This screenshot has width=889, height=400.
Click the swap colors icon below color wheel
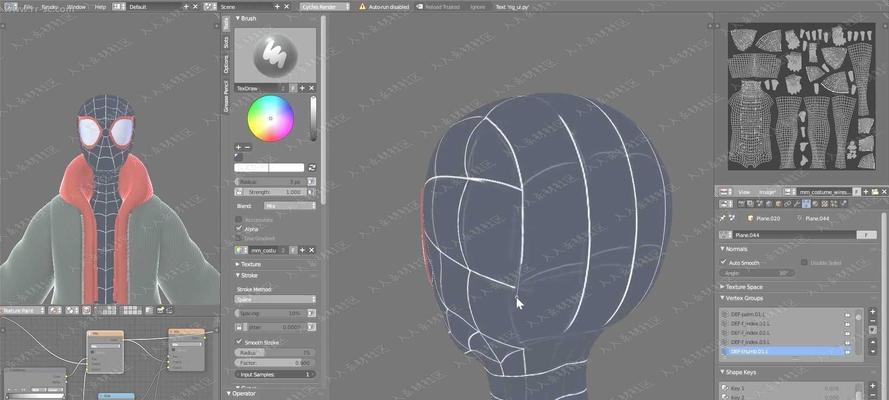[312, 167]
